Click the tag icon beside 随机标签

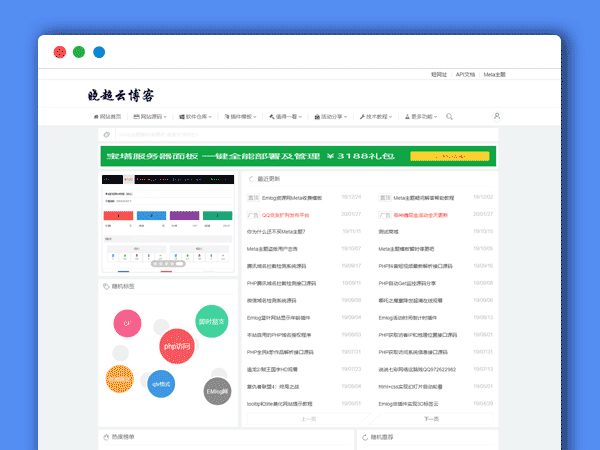[105, 286]
